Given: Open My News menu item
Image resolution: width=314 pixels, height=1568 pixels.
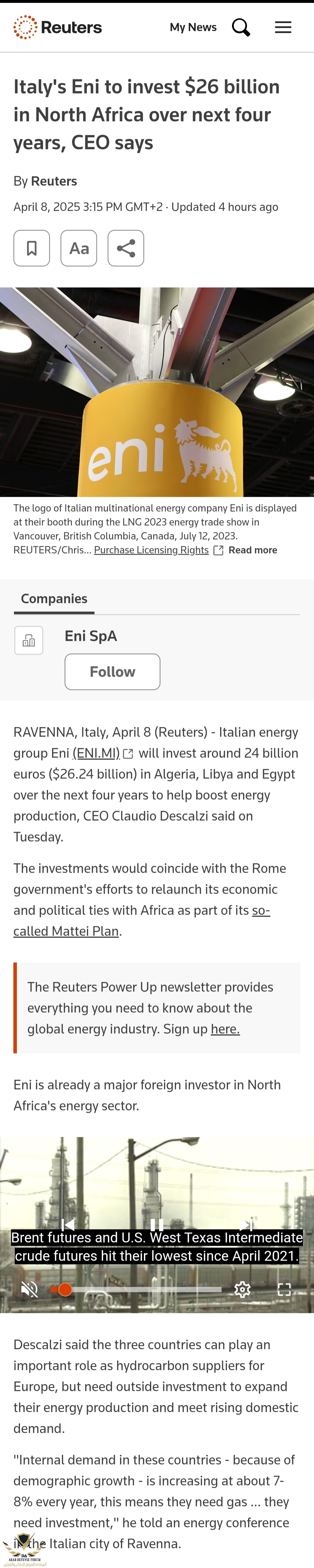Looking at the screenshot, I should point(193,27).
